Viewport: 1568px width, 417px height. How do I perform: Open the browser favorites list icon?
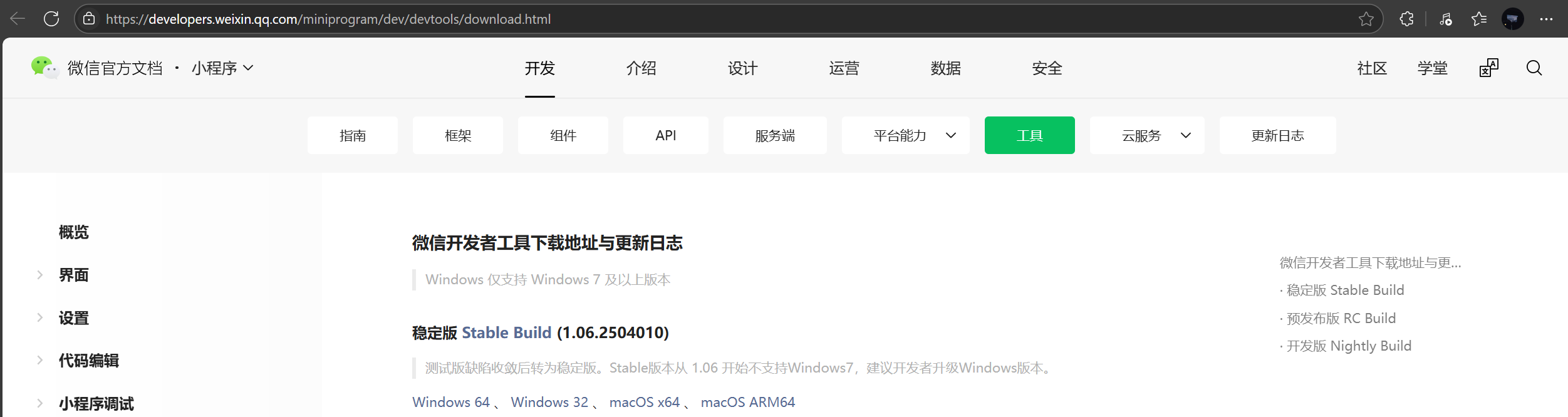pyautogui.click(x=1479, y=19)
